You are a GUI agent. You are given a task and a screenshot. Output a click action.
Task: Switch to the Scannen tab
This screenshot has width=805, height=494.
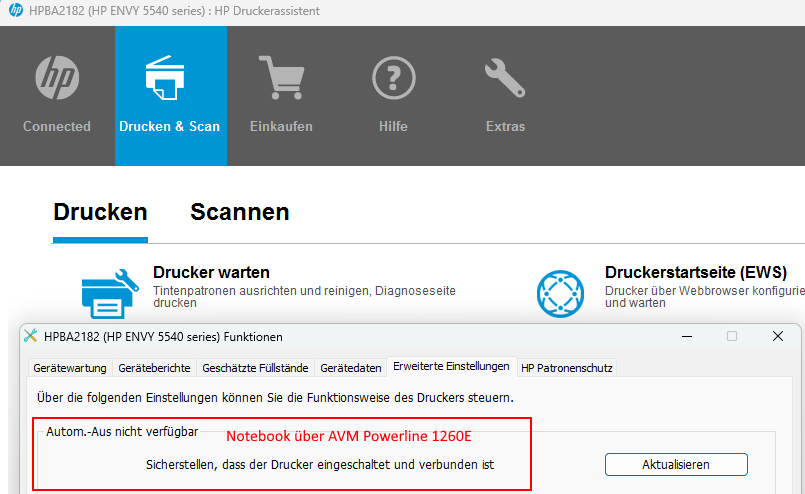240,212
